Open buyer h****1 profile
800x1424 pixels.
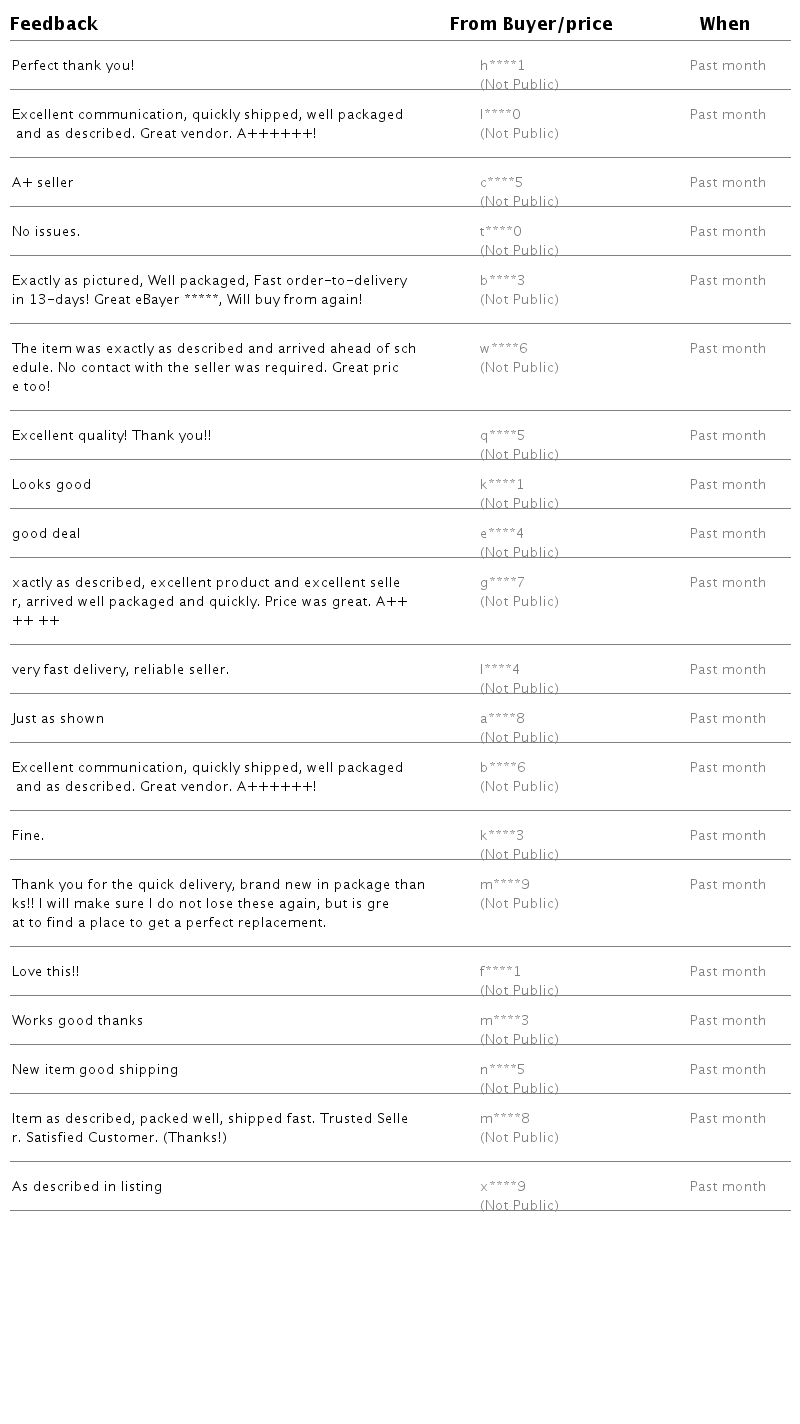click(502, 66)
